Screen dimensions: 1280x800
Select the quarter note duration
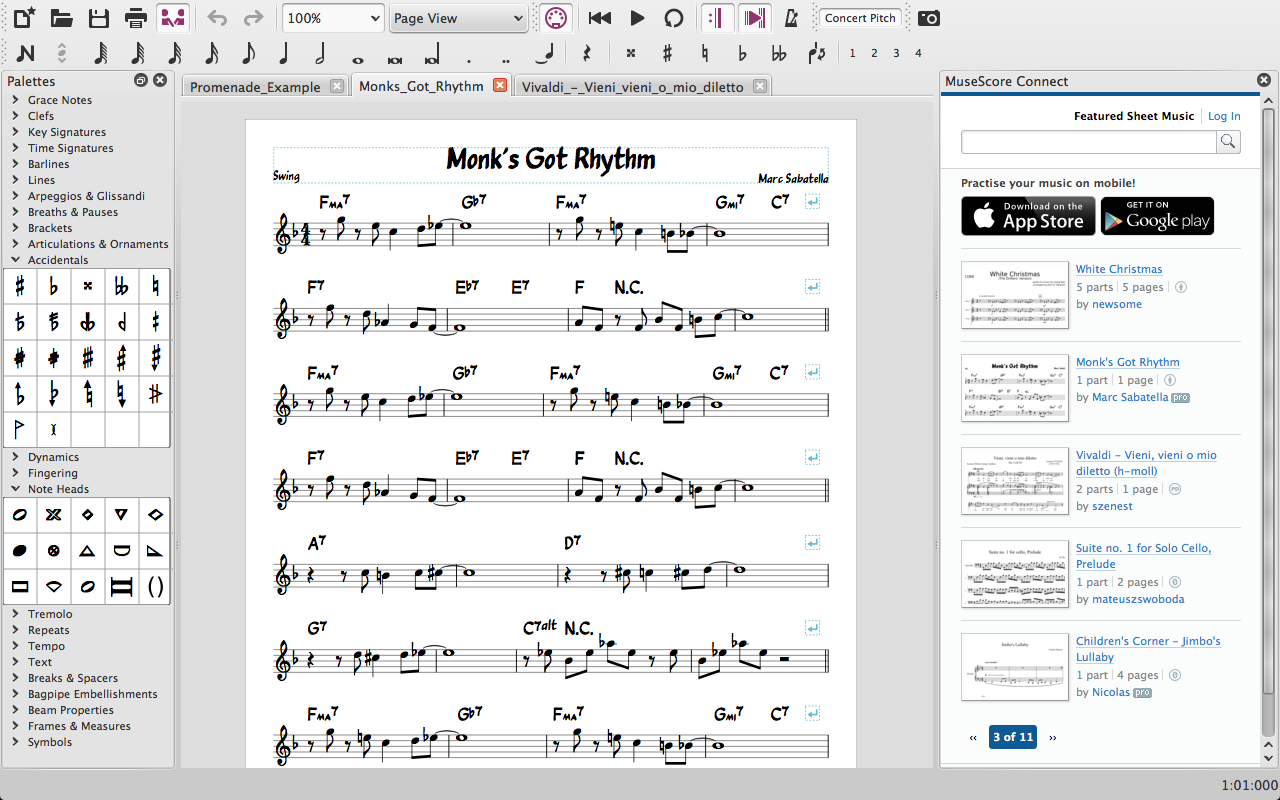(x=283, y=52)
